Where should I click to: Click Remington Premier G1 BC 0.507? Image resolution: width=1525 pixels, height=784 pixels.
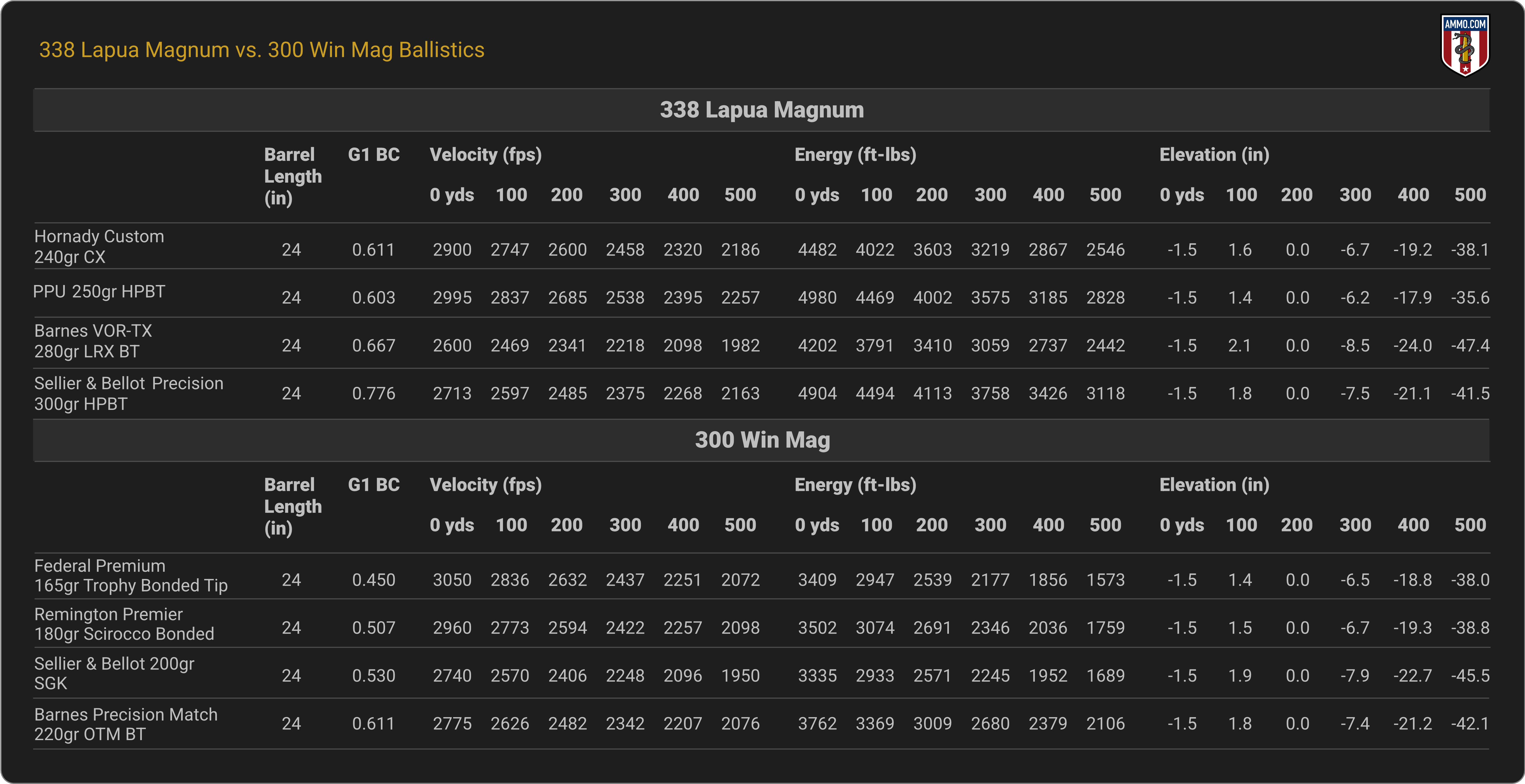coord(374,628)
